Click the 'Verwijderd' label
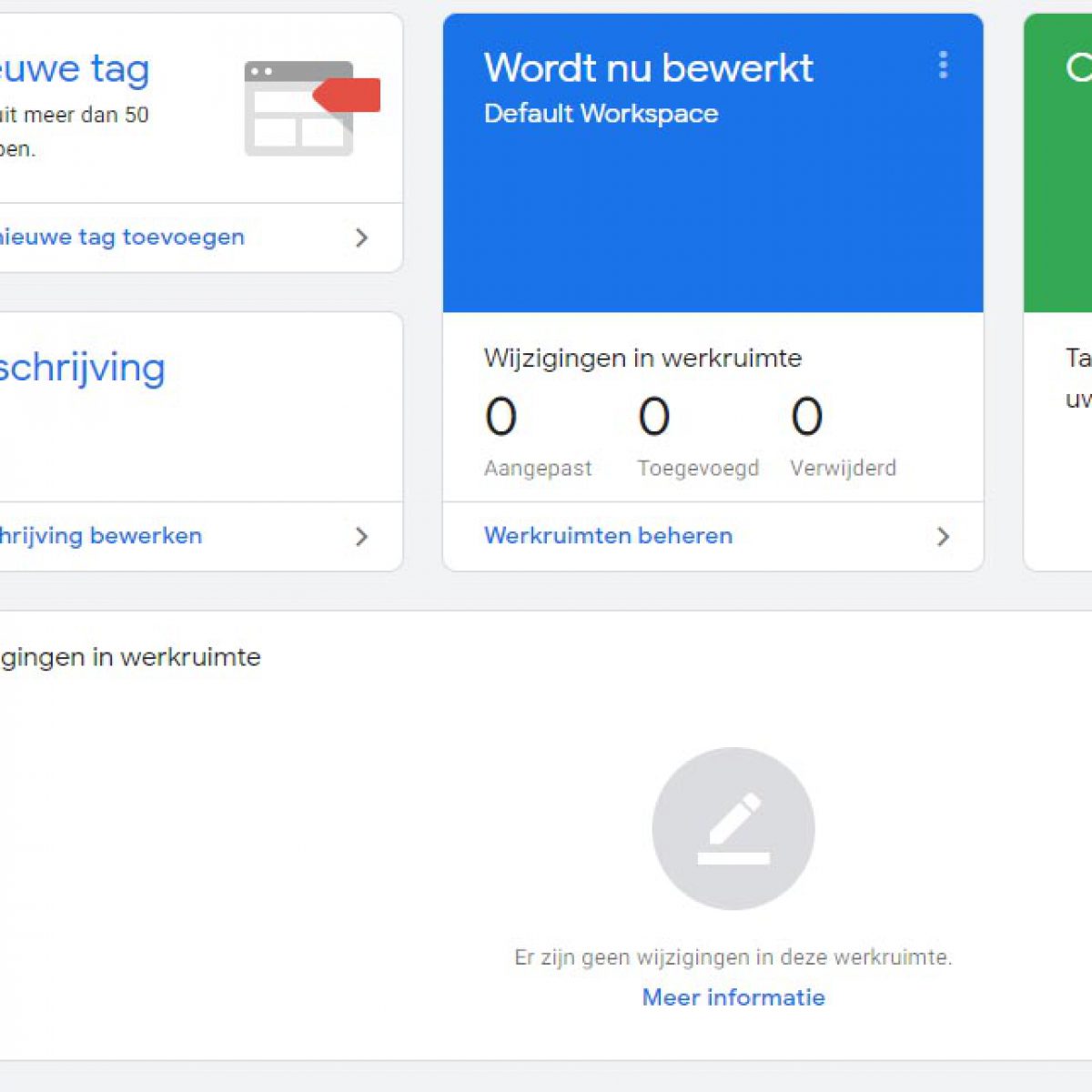 click(843, 468)
